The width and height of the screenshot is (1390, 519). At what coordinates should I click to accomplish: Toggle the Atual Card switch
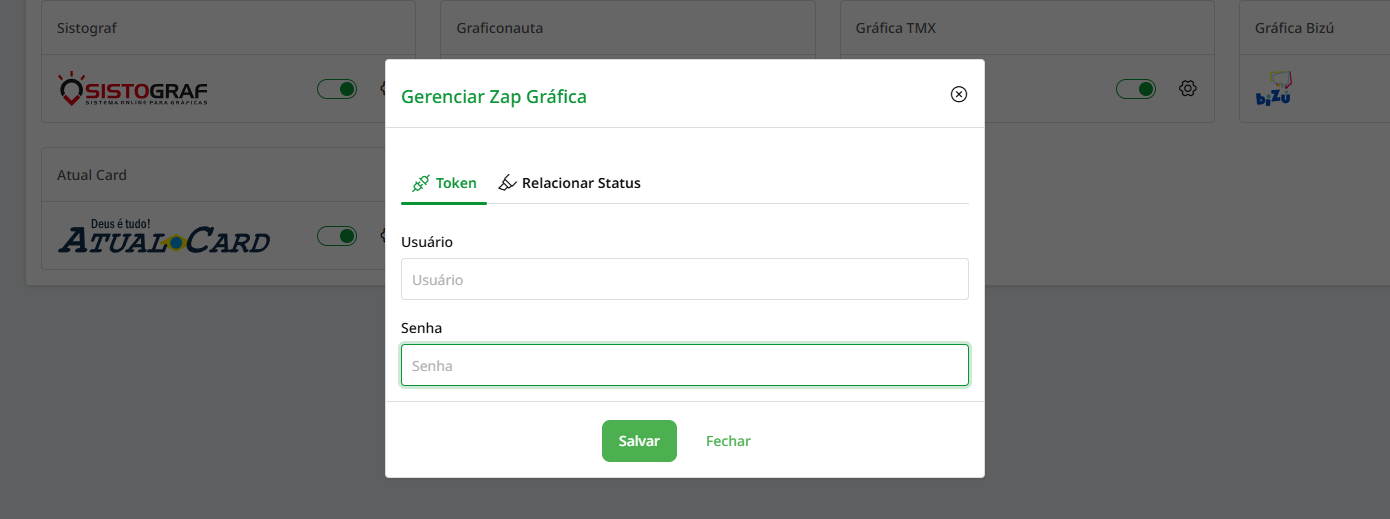click(337, 236)
